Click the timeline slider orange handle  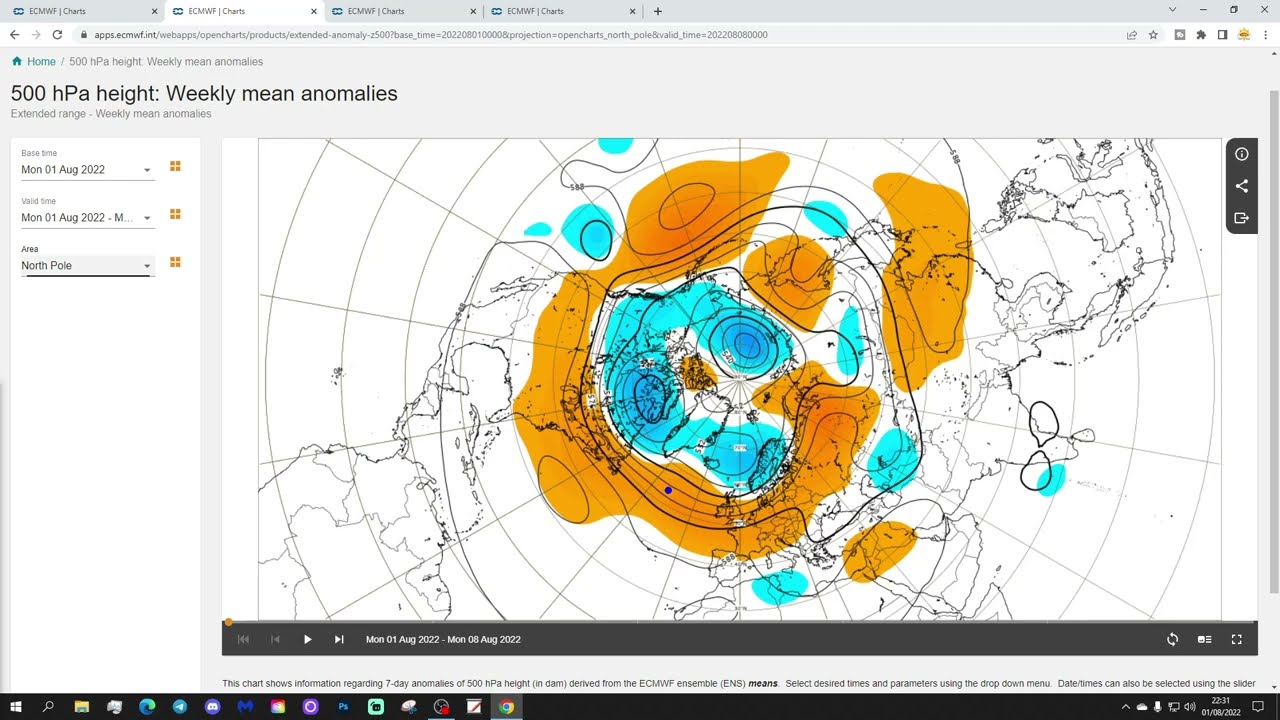click(228, 622)
